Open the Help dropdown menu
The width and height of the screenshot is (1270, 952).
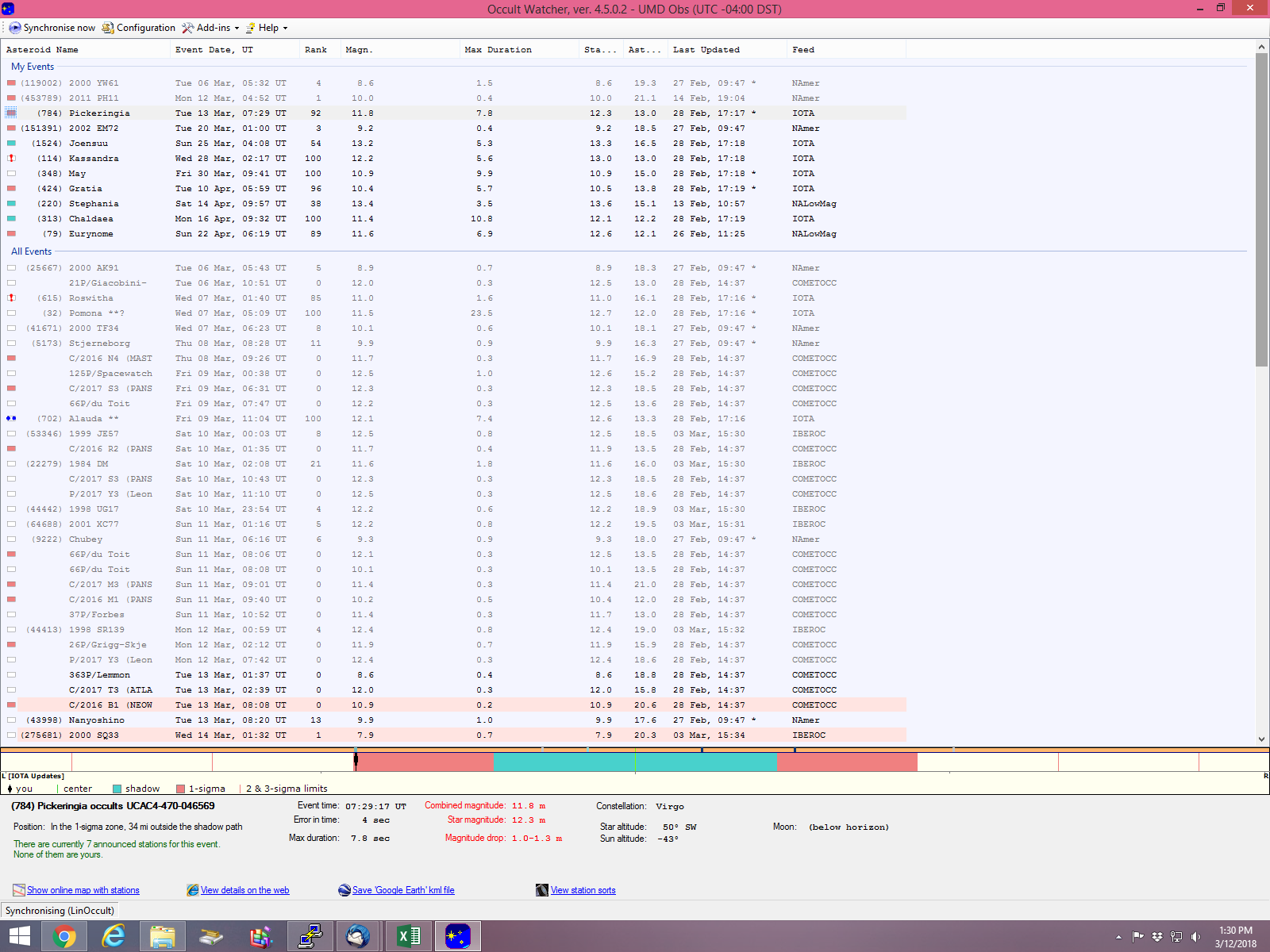(267, 28)
